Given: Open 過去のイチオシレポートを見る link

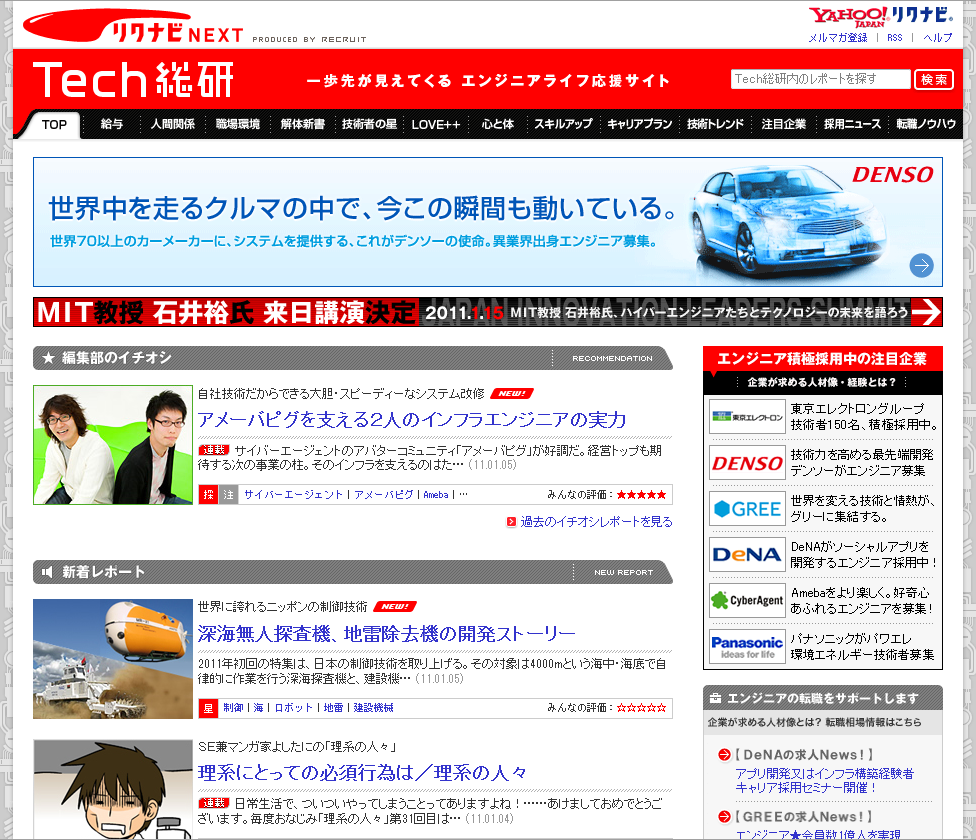Looking at the screenshot, I should click(x=595, y=522).
